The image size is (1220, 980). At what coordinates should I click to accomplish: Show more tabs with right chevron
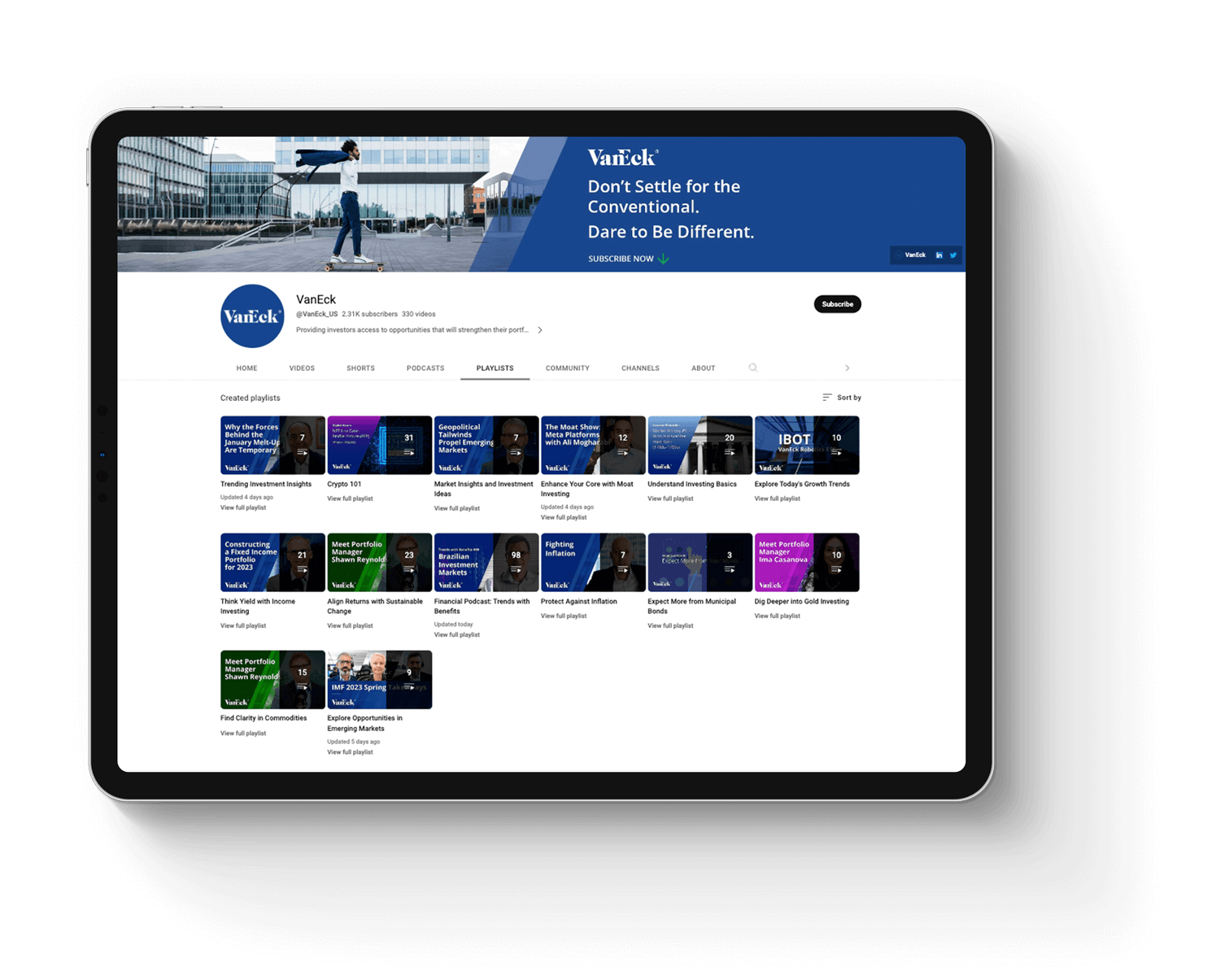click(847, 368)
